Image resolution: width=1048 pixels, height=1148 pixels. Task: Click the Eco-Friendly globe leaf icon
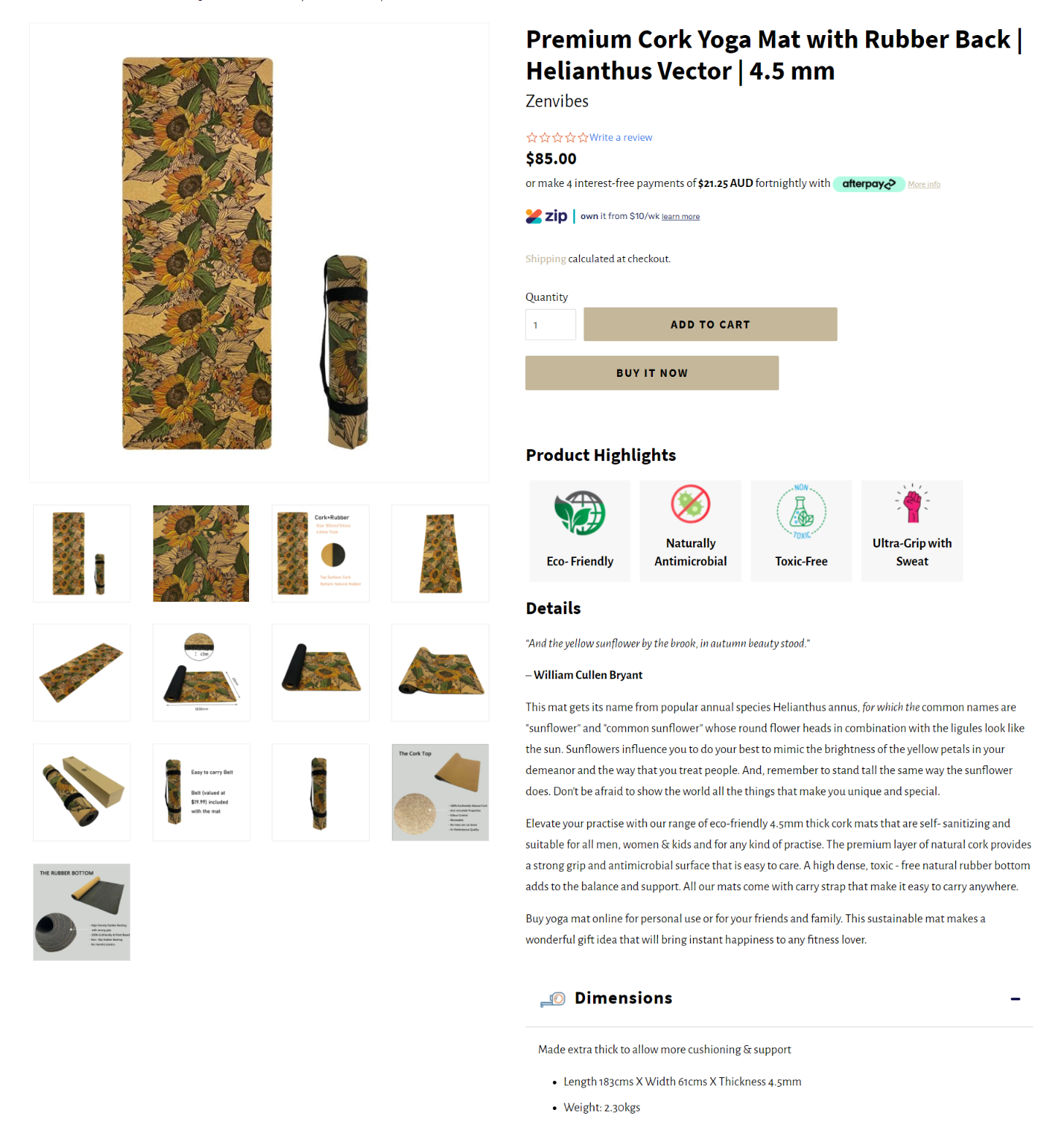pos(579,513)
